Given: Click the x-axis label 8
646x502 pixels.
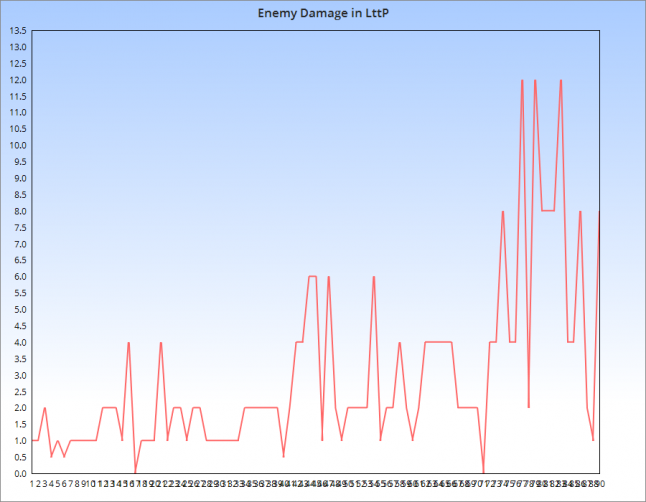Looking at the screenshot, I should coord(77,484).
